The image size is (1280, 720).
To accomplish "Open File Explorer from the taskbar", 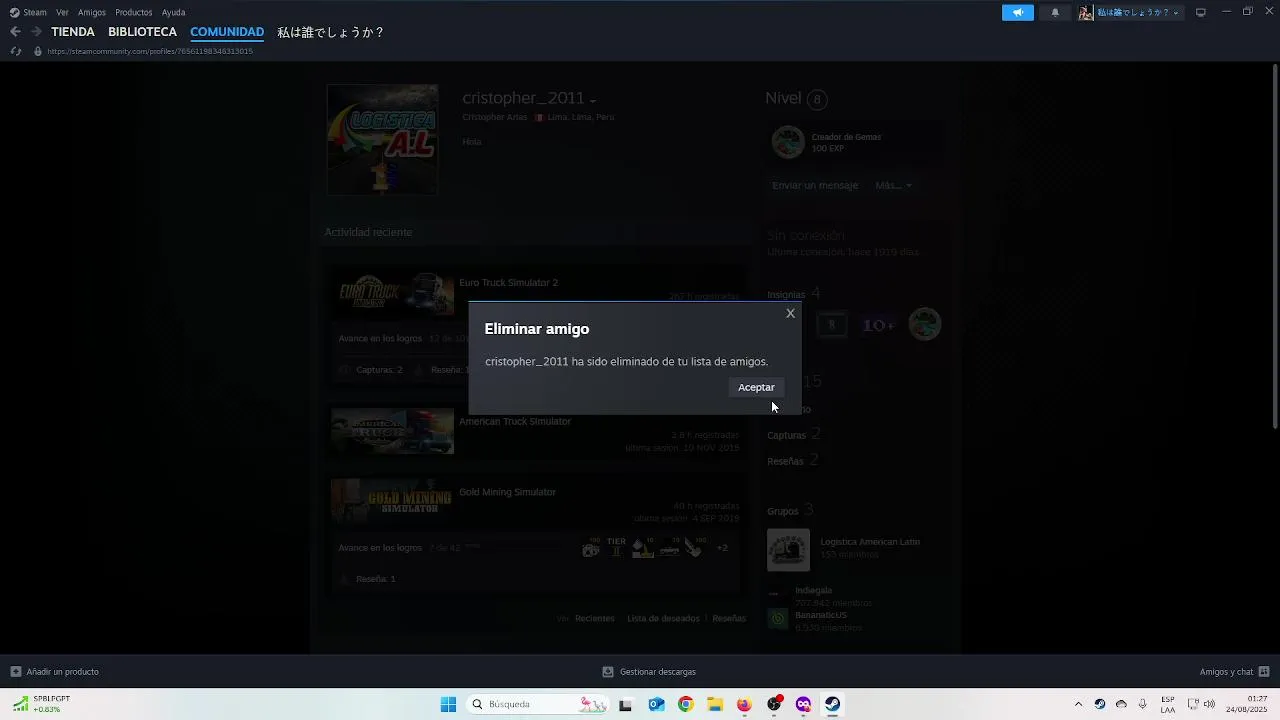I will pyautogui.click(x=715, y=704).
